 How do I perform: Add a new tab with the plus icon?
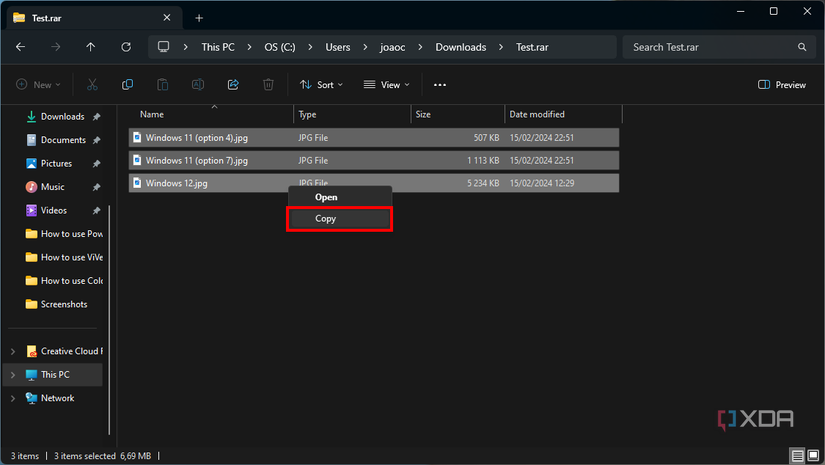click(x=199, y=18)
